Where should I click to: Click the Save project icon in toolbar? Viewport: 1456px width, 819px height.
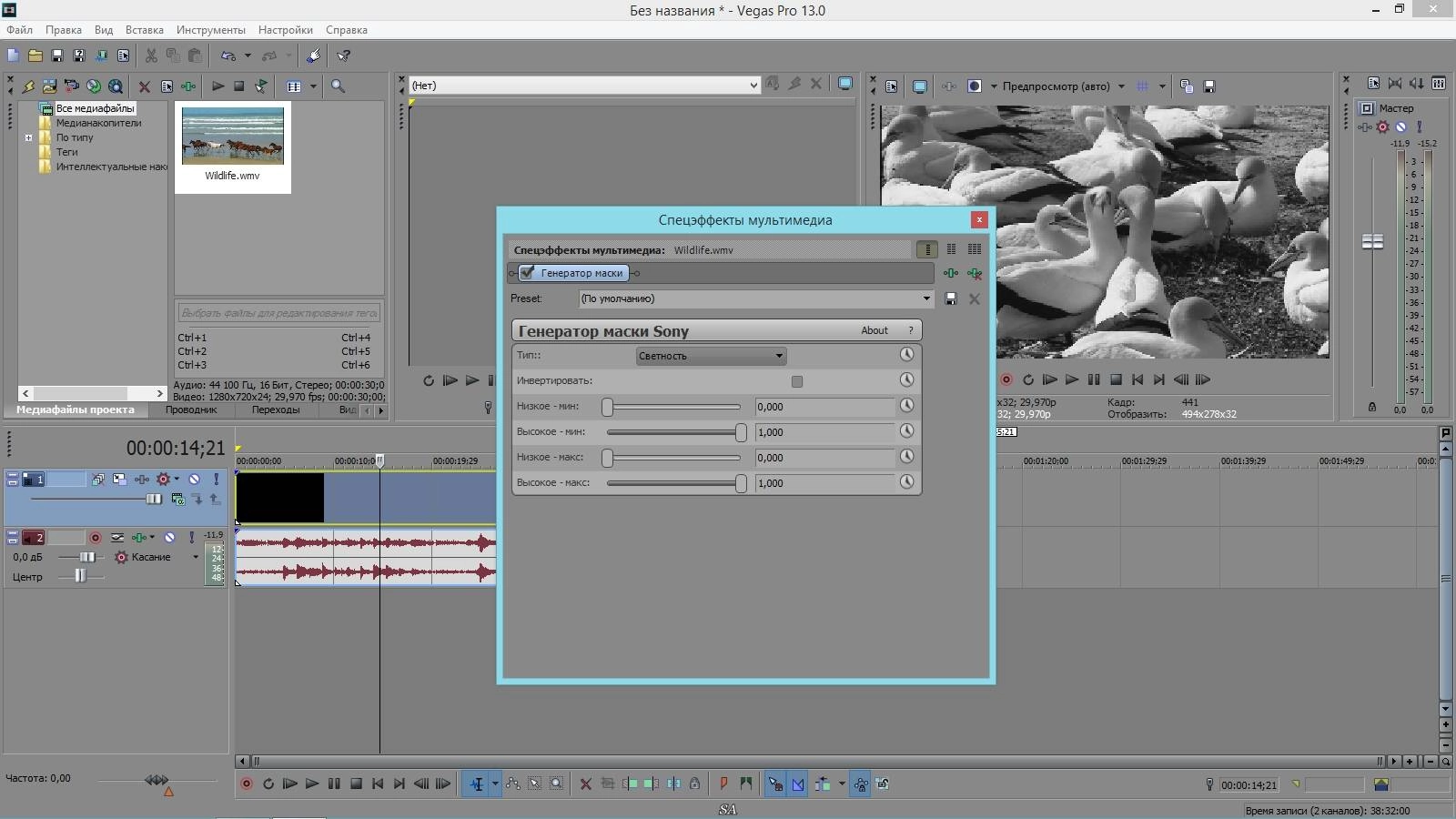(57, 56)
